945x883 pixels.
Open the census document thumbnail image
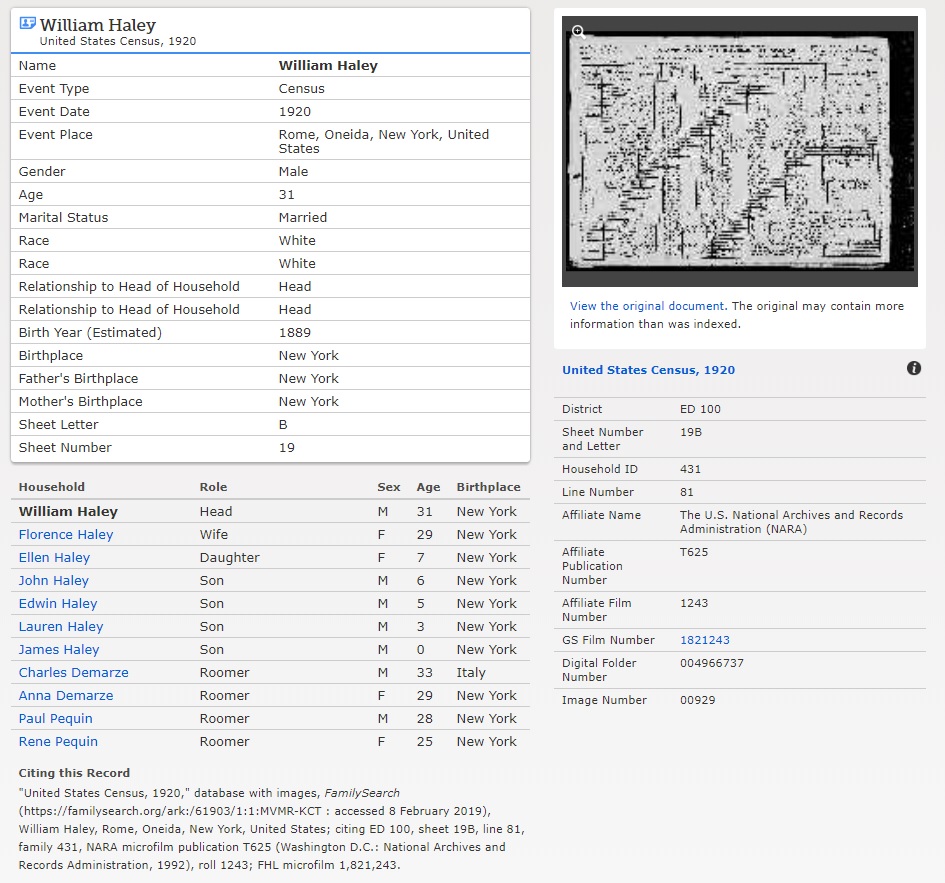tap(739, 151)
